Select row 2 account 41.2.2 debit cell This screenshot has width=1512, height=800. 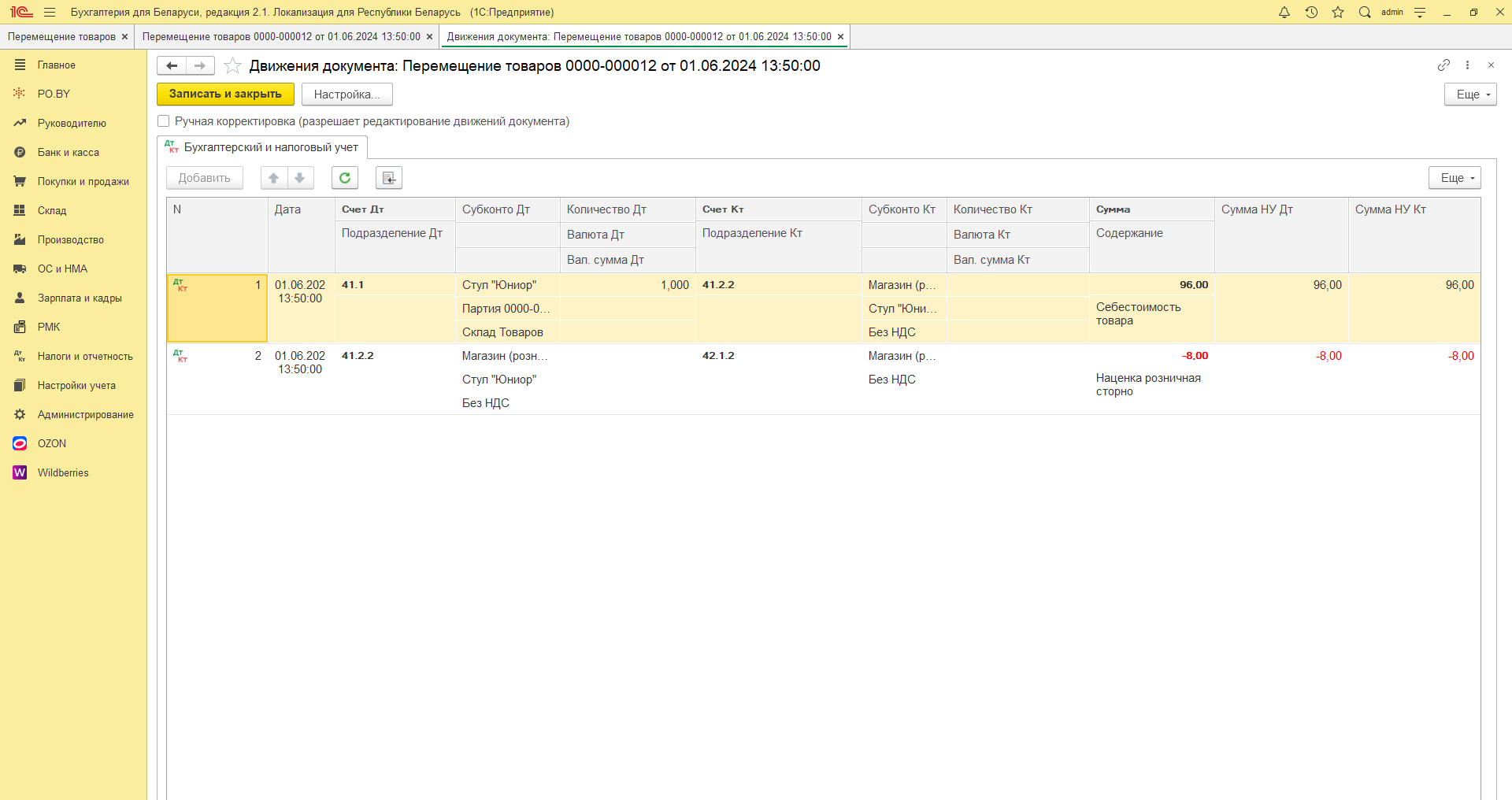395,356
